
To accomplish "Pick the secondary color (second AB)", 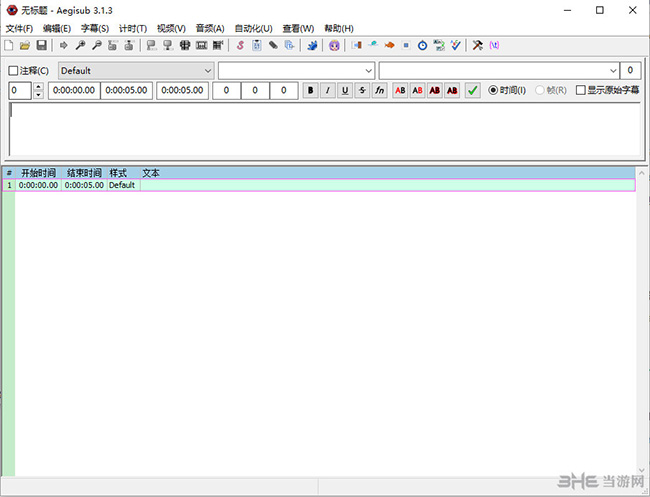I will pyautogui.click(x=417, y=90).
